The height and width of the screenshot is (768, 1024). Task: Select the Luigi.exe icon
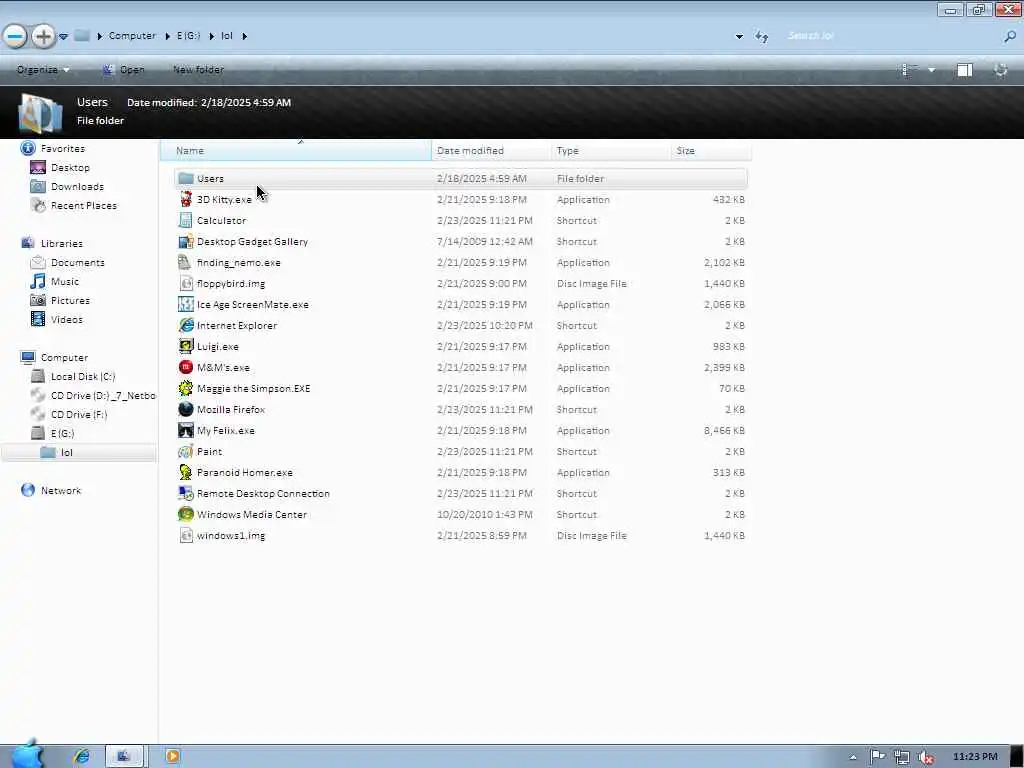(186, 346)
